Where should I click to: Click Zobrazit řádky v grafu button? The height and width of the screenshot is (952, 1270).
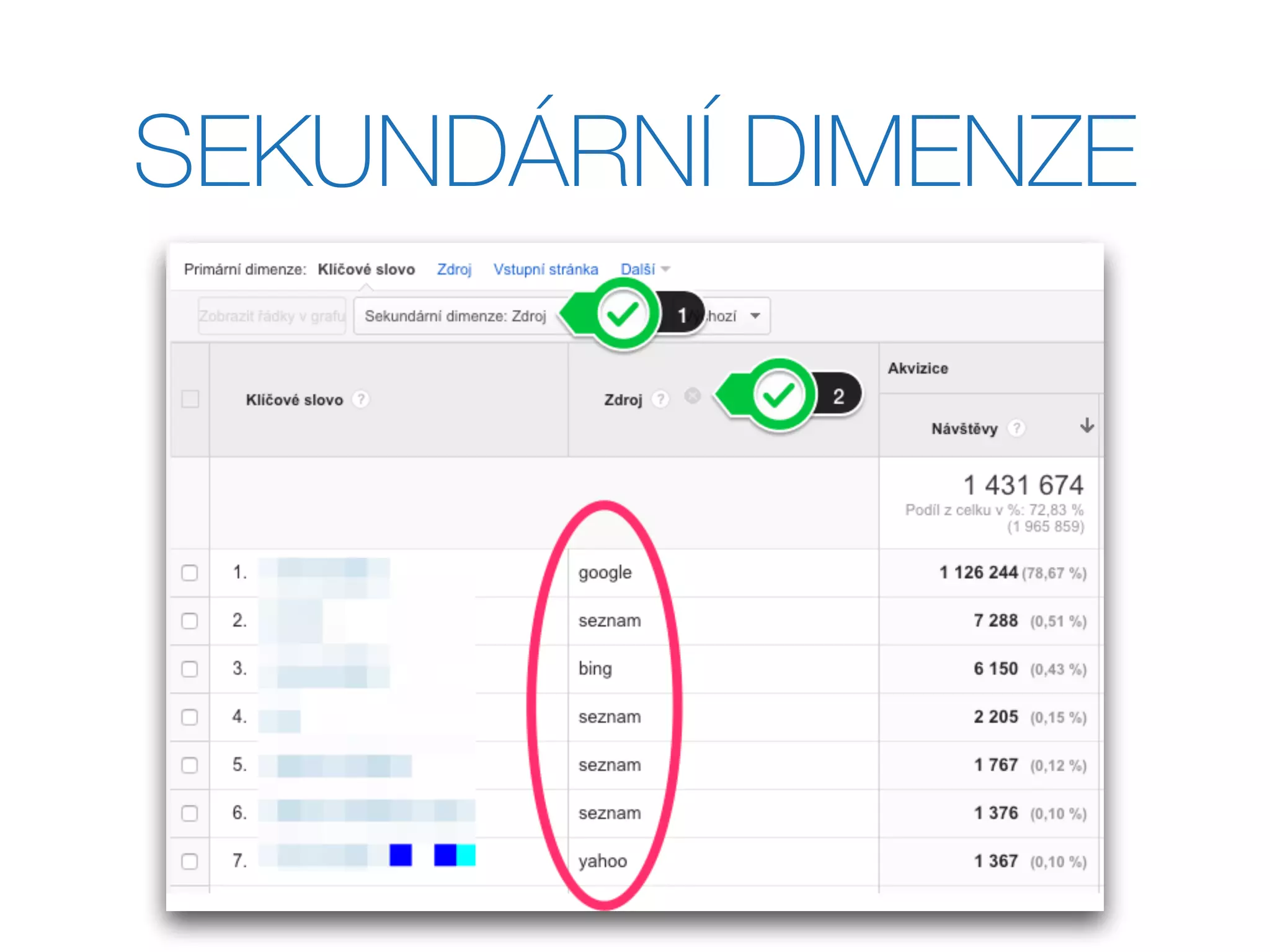[x=272, y=316]
